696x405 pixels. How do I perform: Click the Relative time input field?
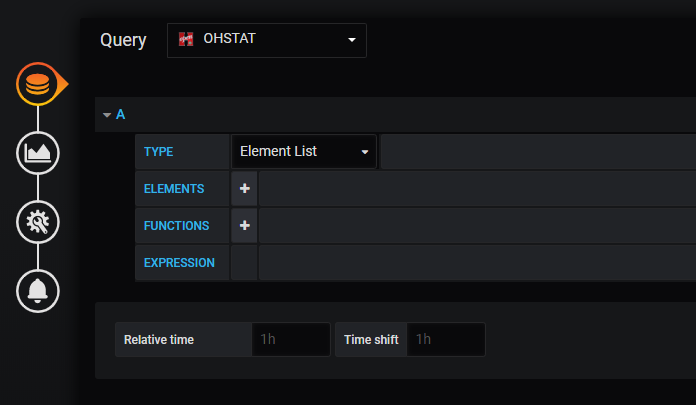tap(291, 340)
